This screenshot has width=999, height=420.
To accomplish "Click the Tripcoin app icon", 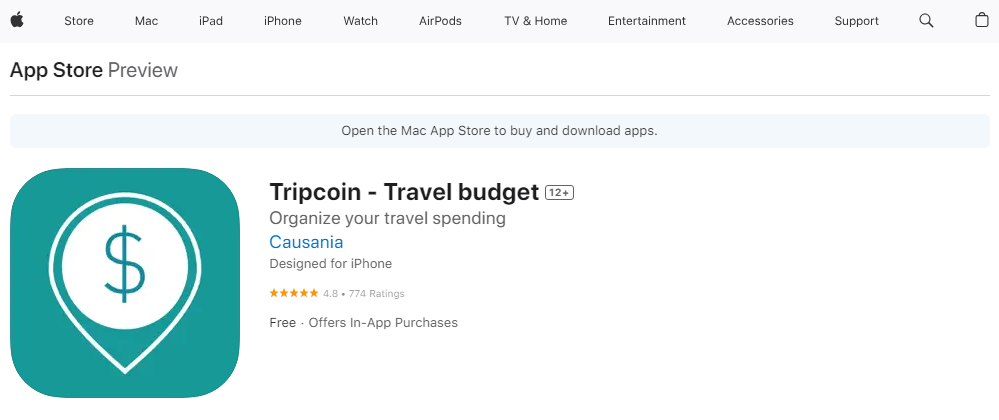I will coord(125,283).
